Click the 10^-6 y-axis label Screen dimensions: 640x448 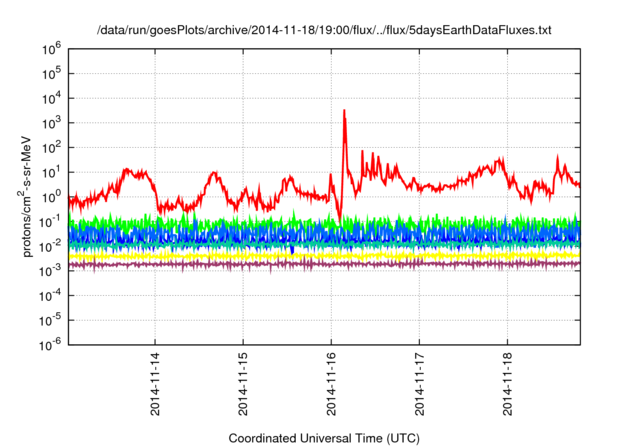click(50, 346)
